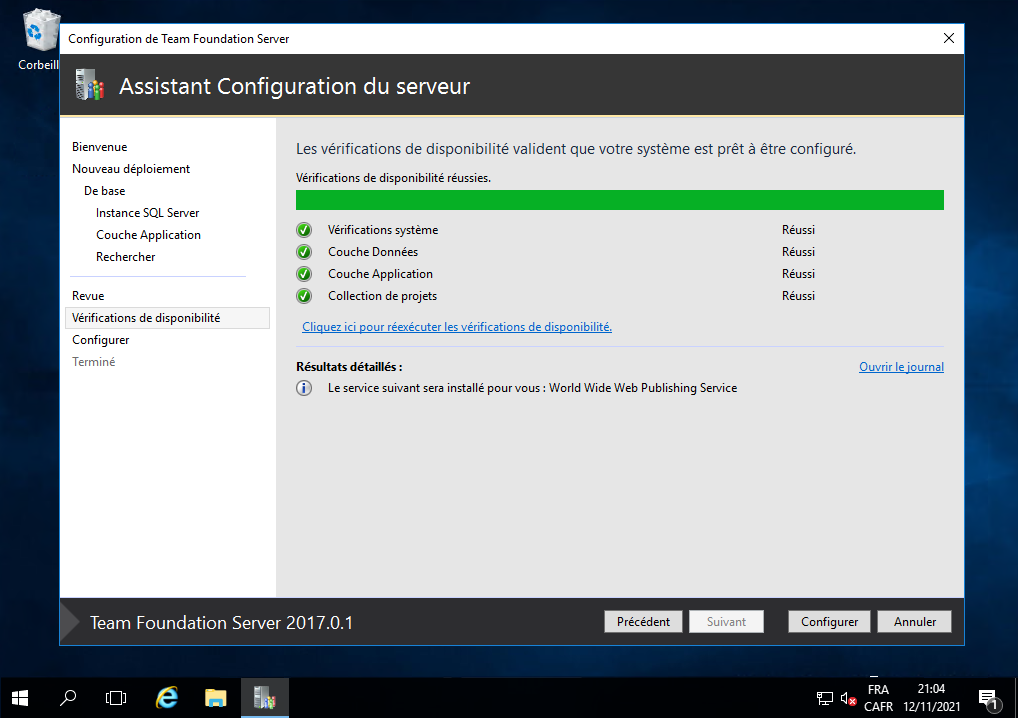
Task: Open Internet Explorer from the taskbar
Action: point(167,697)
